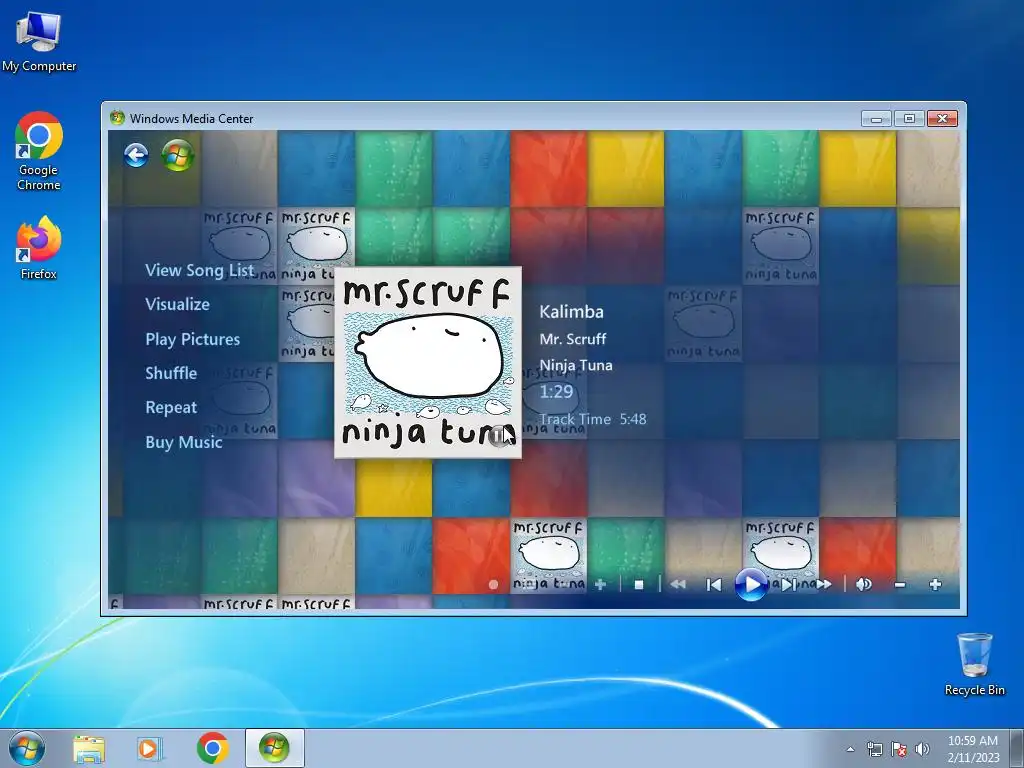
Task: Click the artist name Mr. Scruff
Action: coord(573,339)
